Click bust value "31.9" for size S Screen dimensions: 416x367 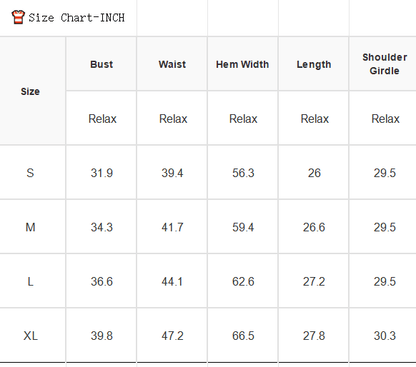point(102,173)
